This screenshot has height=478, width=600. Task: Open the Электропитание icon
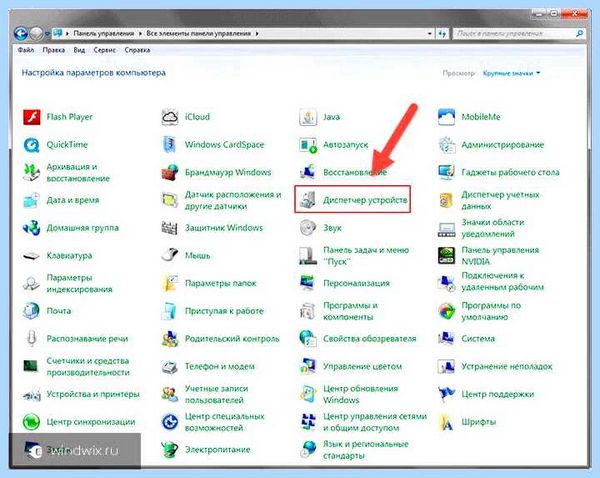coord(170,449)
